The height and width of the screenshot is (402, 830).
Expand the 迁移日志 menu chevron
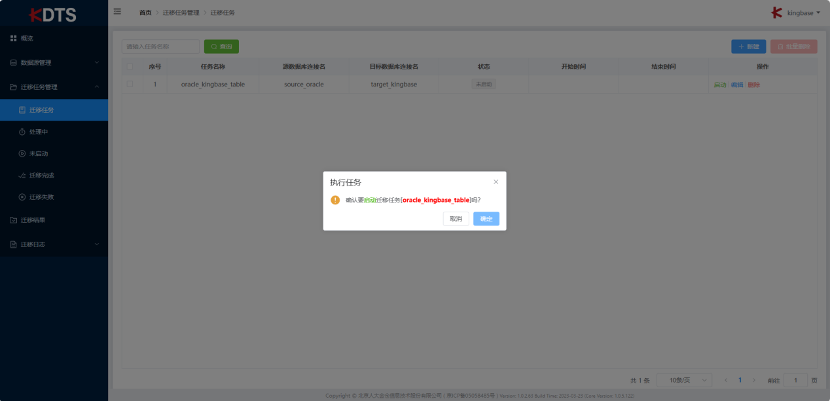pos(96,244)
